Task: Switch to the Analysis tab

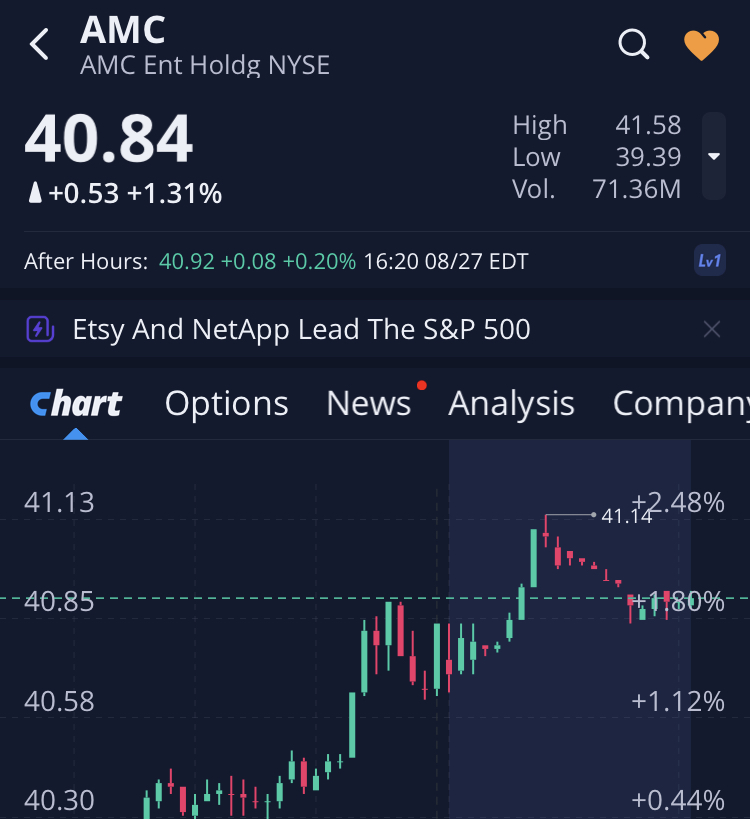Action: [511, 403]
